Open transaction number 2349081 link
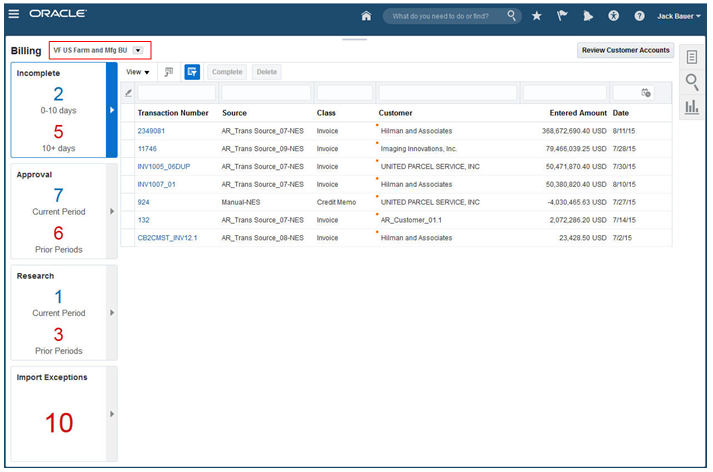The height and width of the screenshot is (472, 713). [151, 131]
